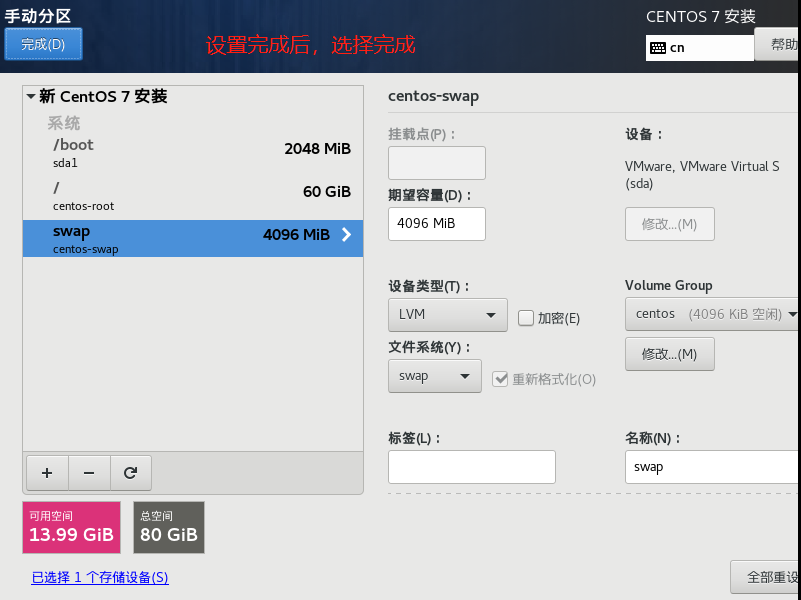Image resolution: width=801 pixels, height=600 pixels.
Task: Click the 完成(D) done button
Action: click(x=43, y=44)
